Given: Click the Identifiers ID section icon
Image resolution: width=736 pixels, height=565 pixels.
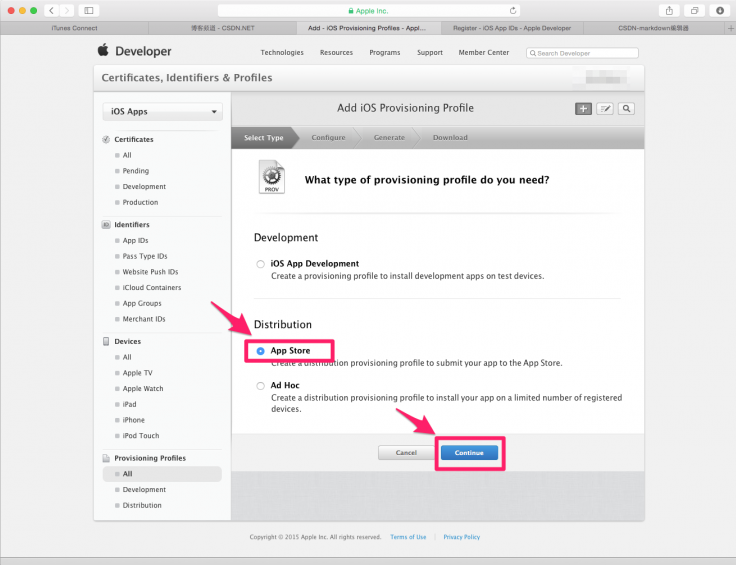Looking at the screenshot, I should [x=106, y=225].
